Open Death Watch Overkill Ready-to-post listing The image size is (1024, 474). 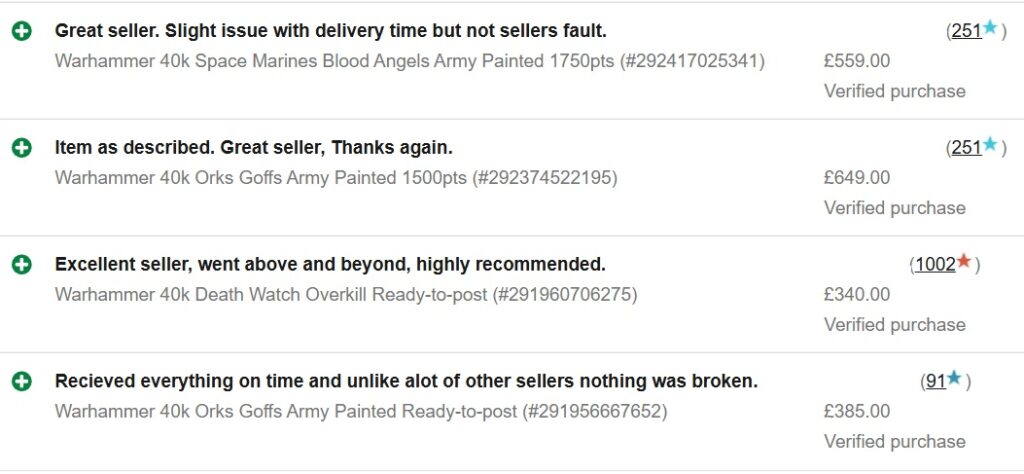point(345,295)
